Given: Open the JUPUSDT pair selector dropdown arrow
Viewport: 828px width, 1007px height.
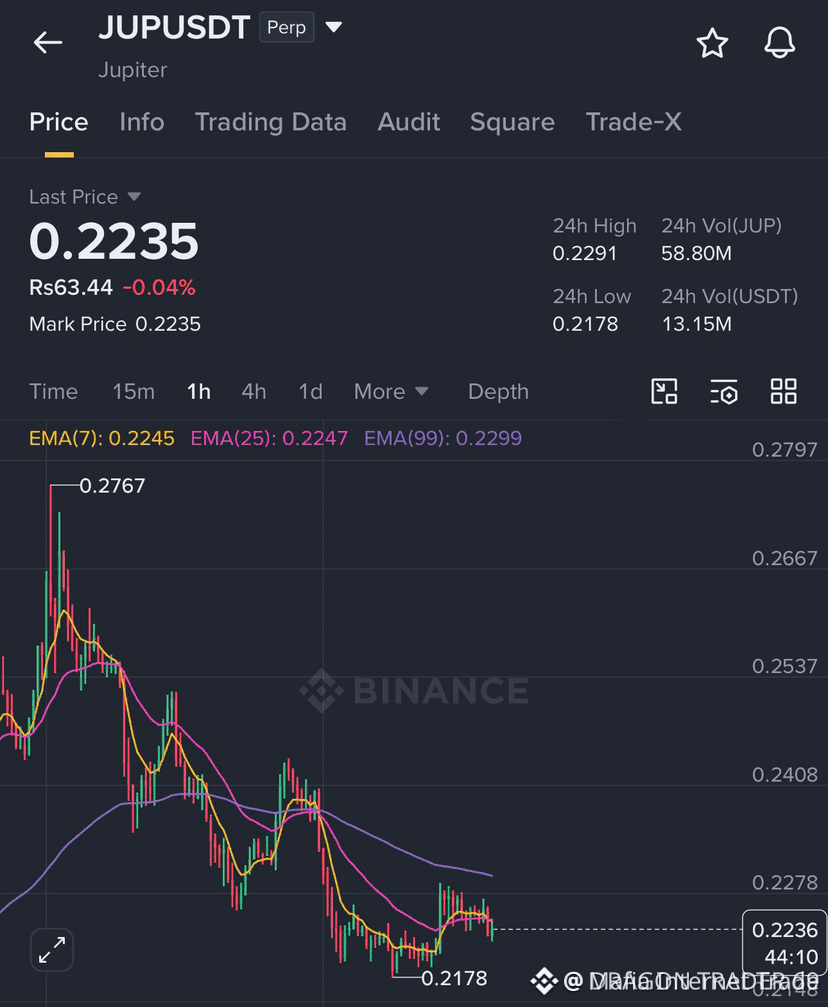Looking at the screenshot, I should pyautogui.click(x=333, y=27).
